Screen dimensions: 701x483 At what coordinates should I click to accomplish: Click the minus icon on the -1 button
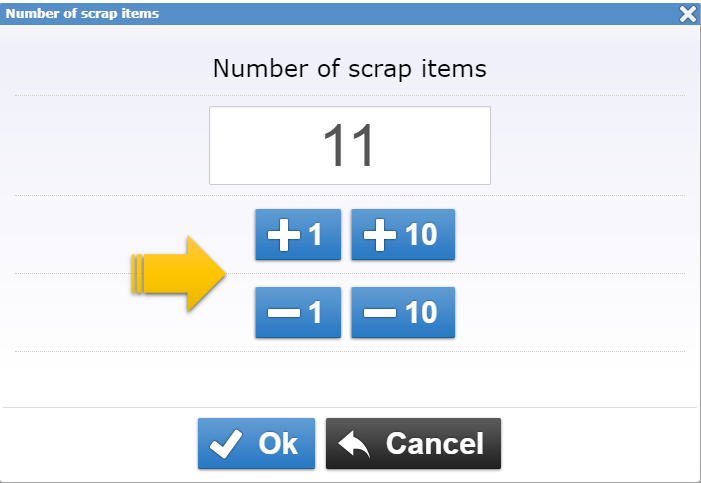click(287, 313)
